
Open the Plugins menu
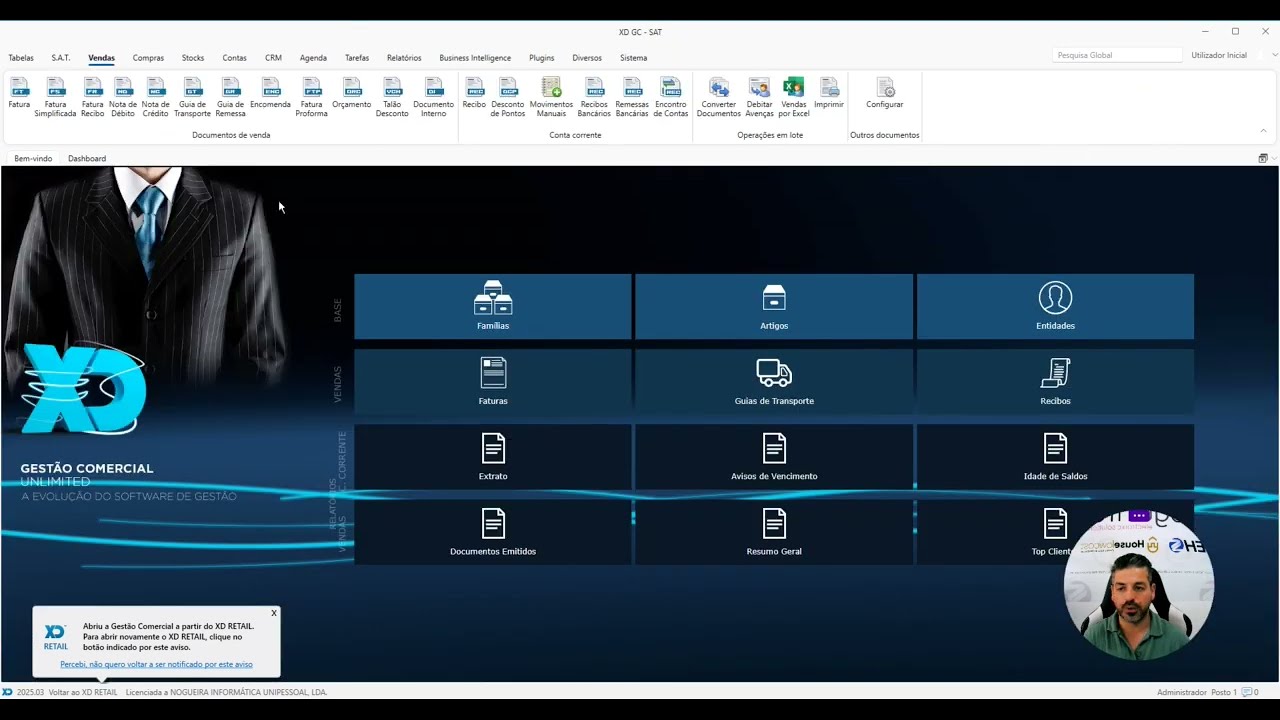(x=542, y=58)
